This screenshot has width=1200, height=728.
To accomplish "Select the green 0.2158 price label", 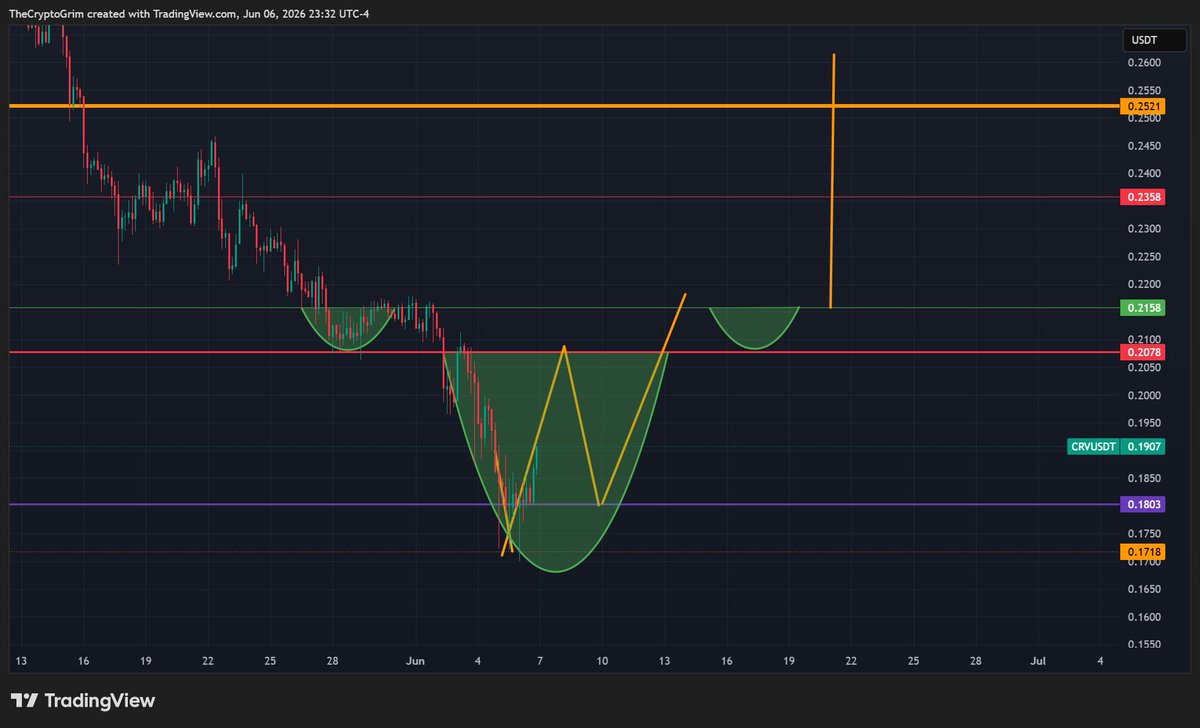I will (x=1143, y=309).
